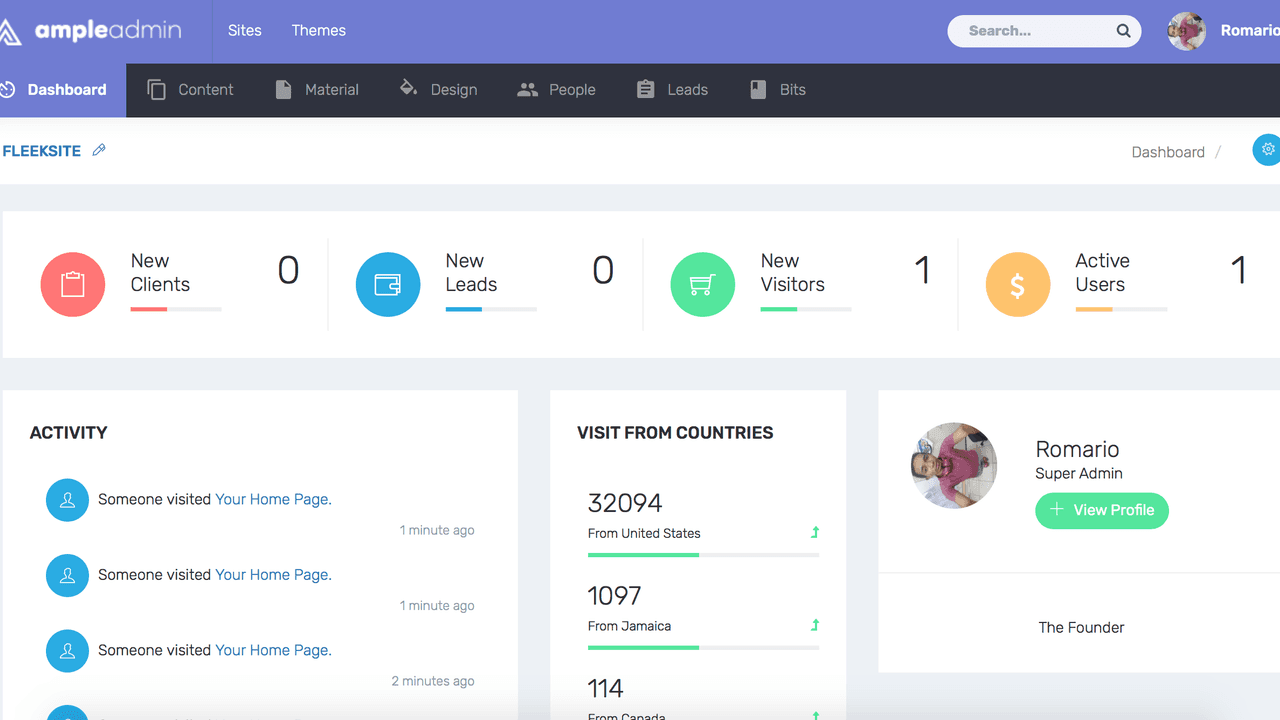Click the green up arrow for Jamaica

[x=815, y=626]
